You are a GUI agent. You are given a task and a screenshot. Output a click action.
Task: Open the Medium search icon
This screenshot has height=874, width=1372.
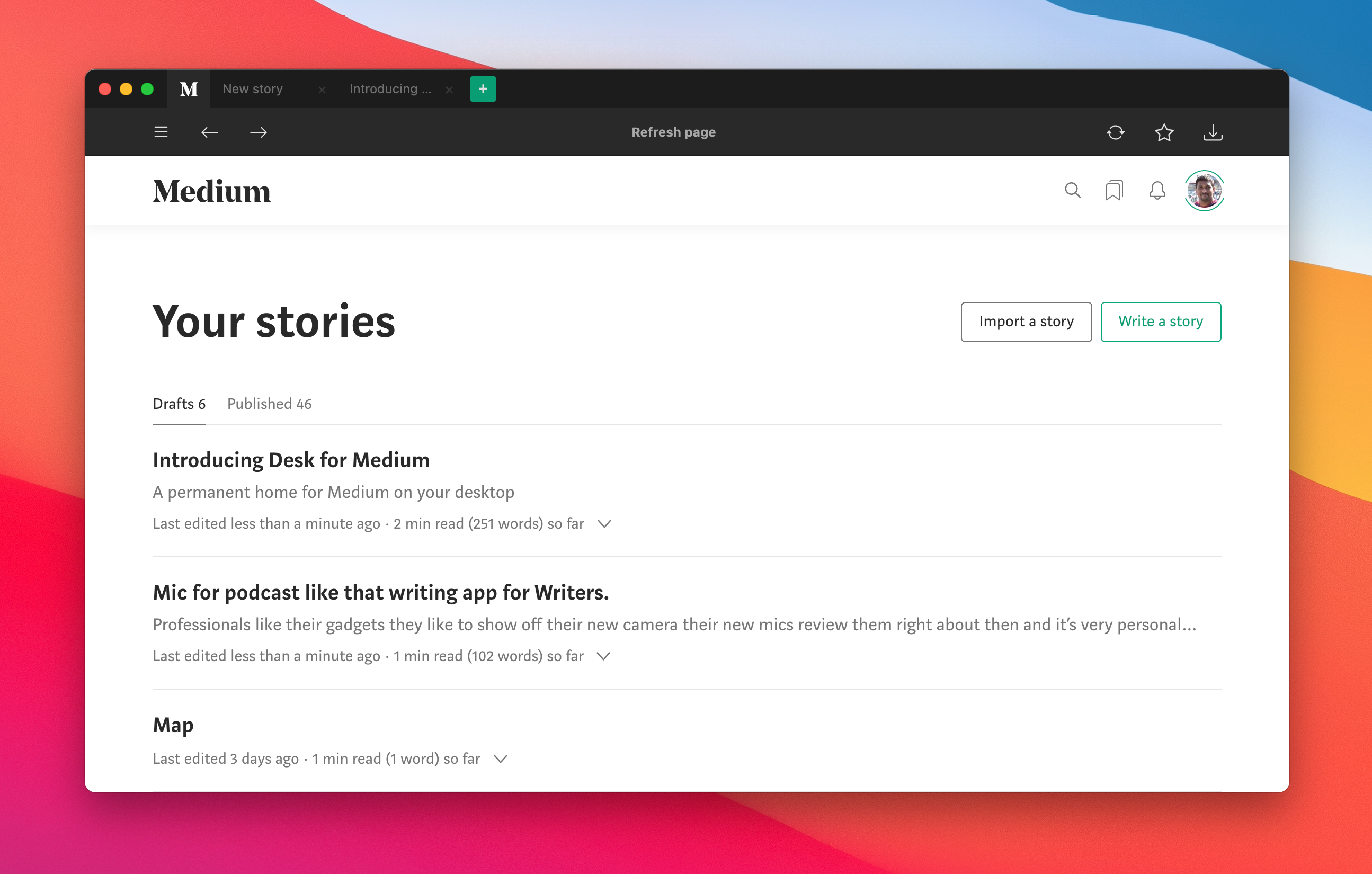point(1072,190)
